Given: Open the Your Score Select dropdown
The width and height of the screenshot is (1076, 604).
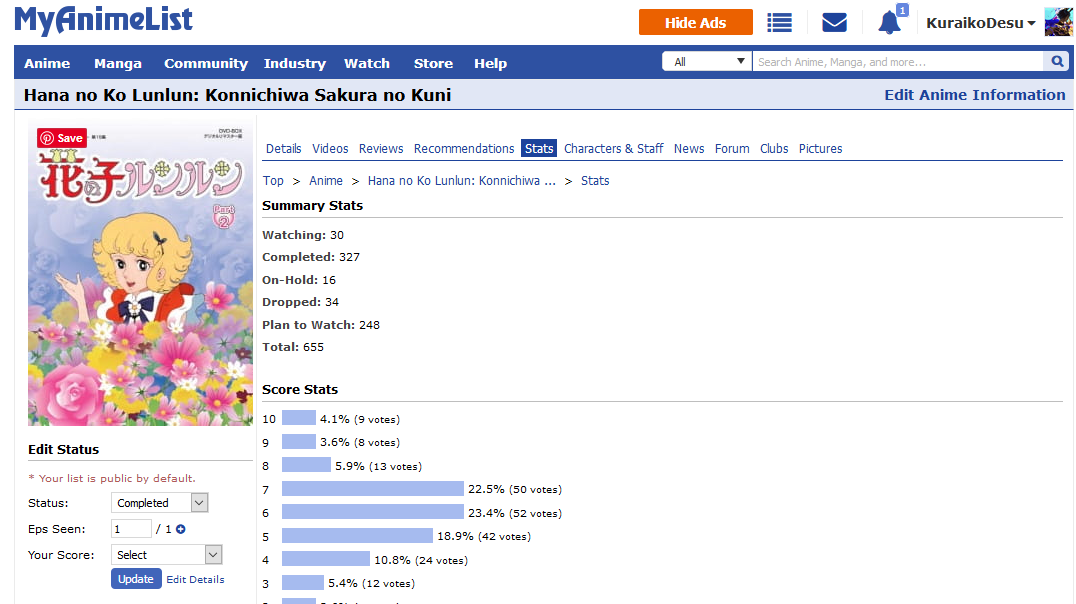Looking at the screenshot, I should click(166, 555).
